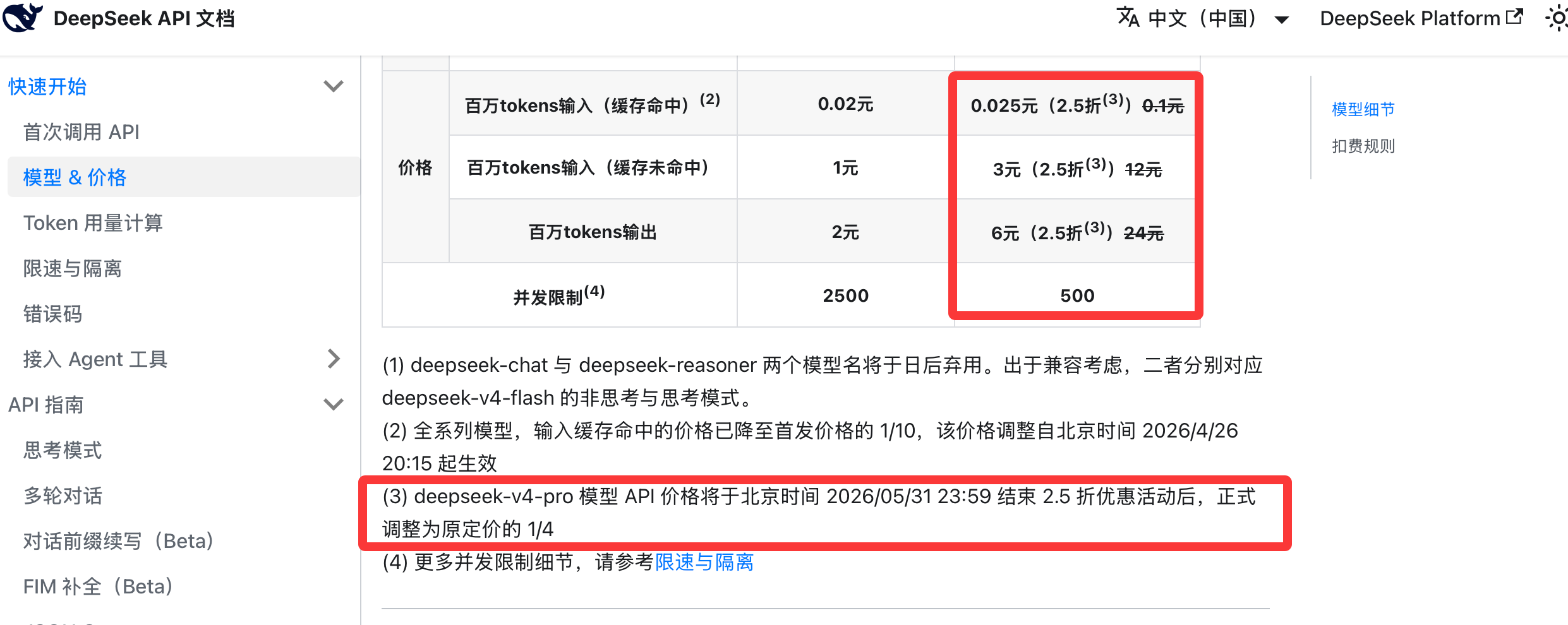Follow the 限速与隔离 link in footnote 4
This screenshot has height=625, width=1568.
(x=704, y=562)
